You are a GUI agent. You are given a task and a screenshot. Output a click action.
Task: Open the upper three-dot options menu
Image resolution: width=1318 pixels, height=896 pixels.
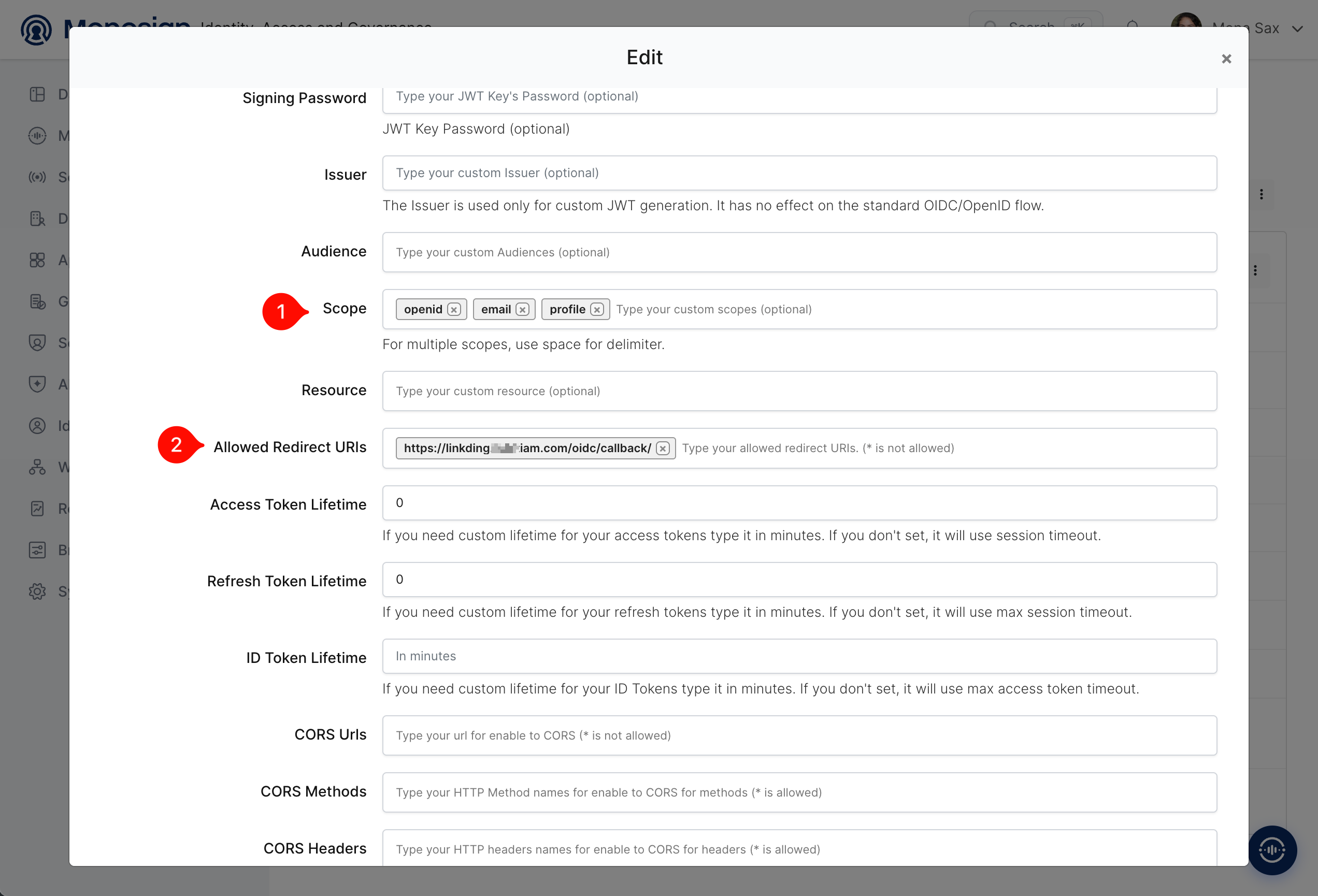1262,195
